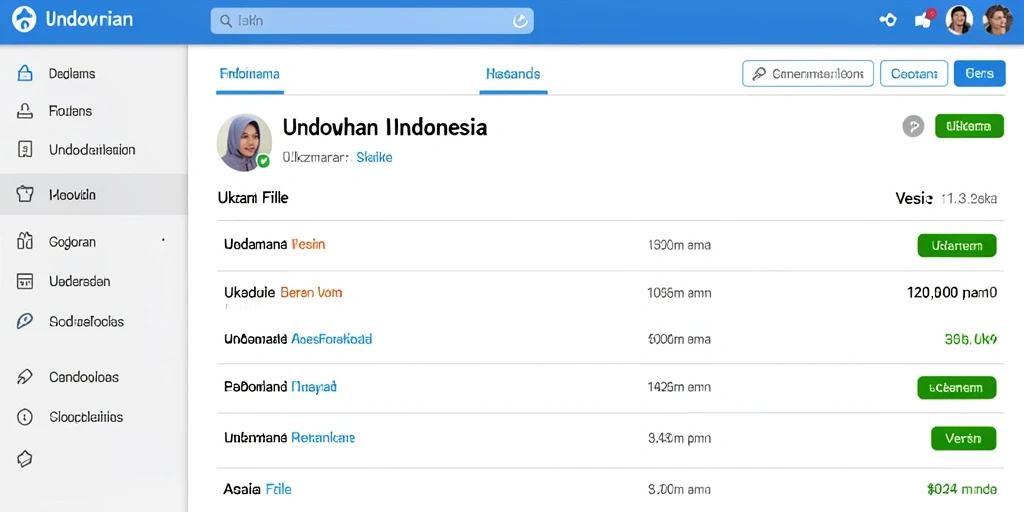Click the green Ulkema button in profile header

pyautogui.click(x=969, y=126)
